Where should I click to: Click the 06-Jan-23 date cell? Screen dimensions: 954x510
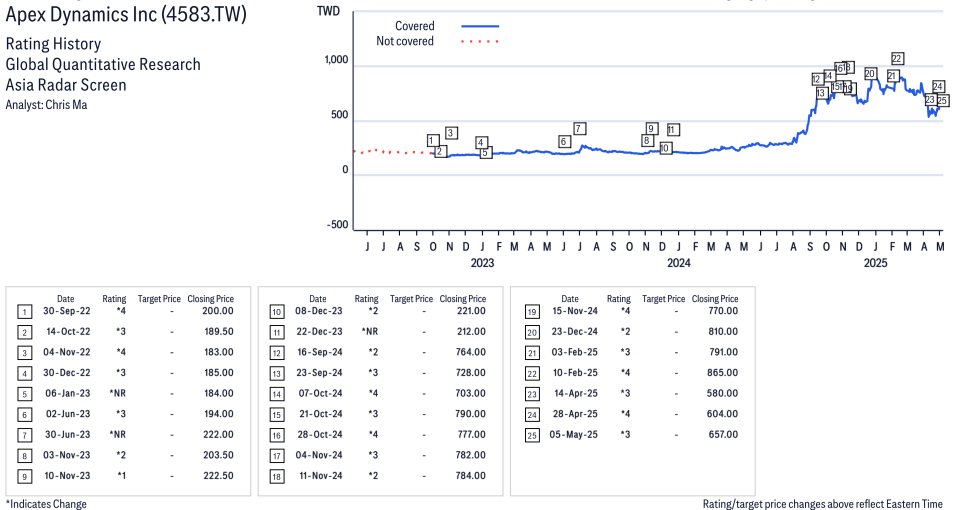(68, 393)
